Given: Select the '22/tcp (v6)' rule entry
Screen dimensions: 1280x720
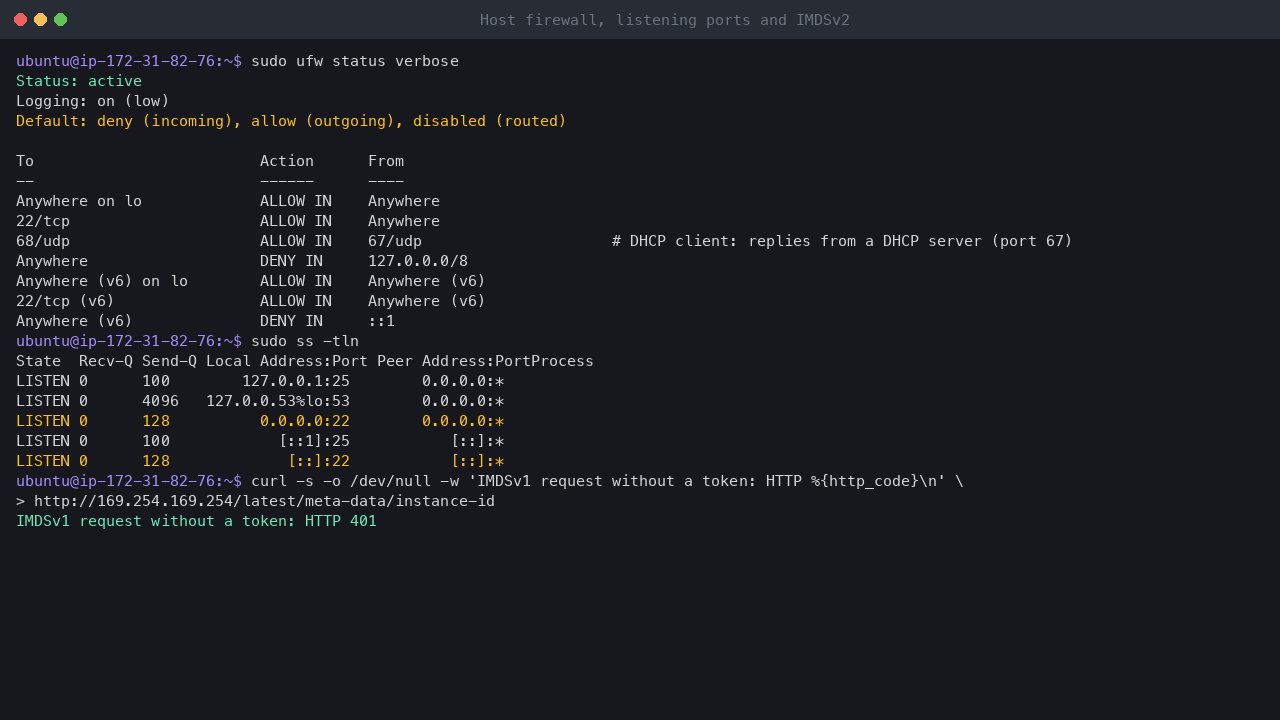Looking at the screenshot, I should coord(65,301).
